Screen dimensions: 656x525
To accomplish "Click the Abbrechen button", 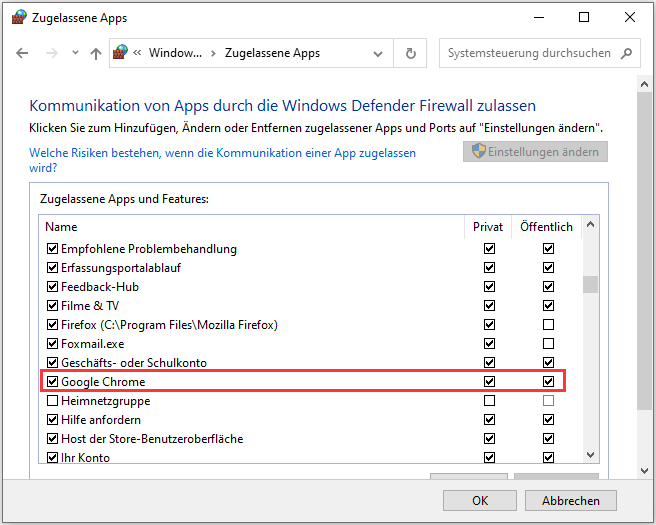I will [x=571, y=500].
